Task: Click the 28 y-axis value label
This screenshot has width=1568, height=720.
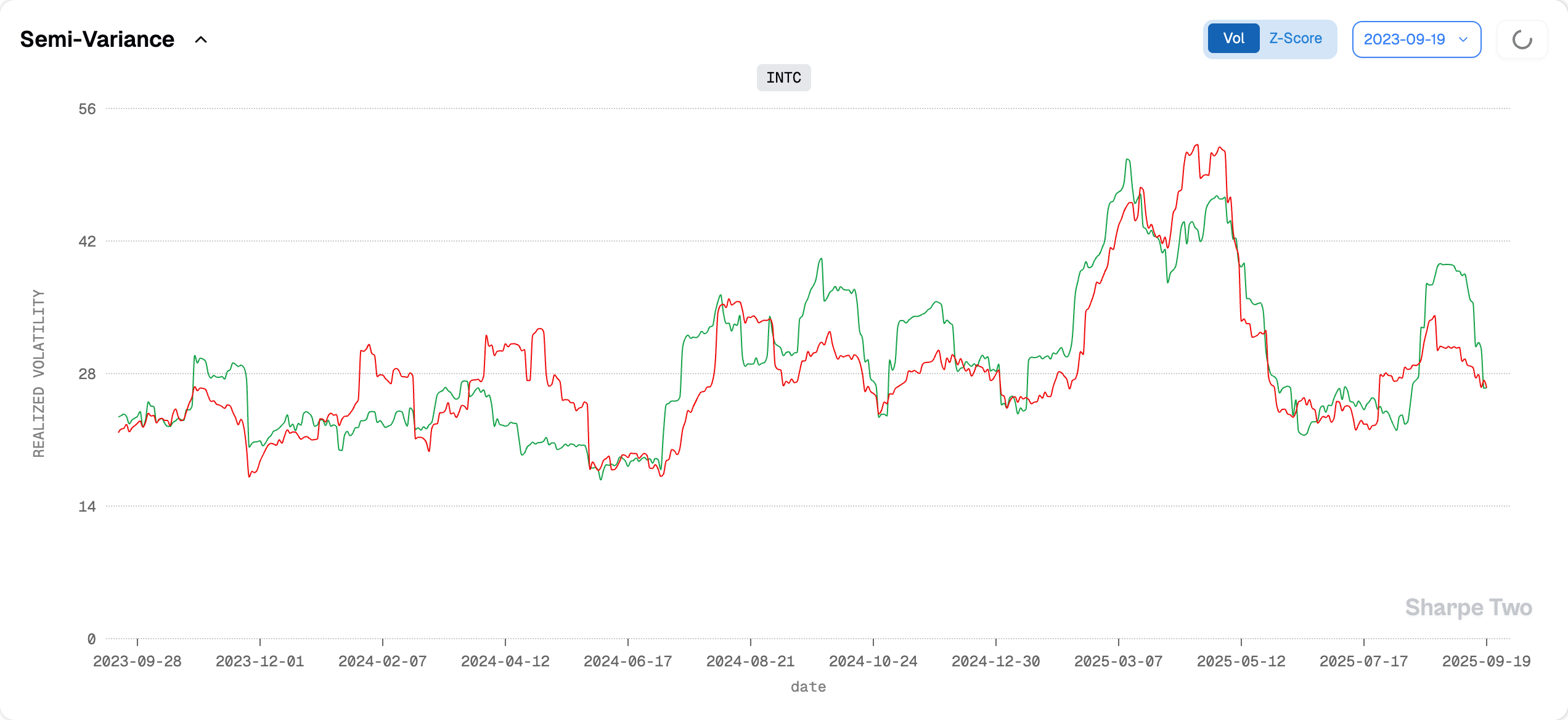Action: coord(87,374)
